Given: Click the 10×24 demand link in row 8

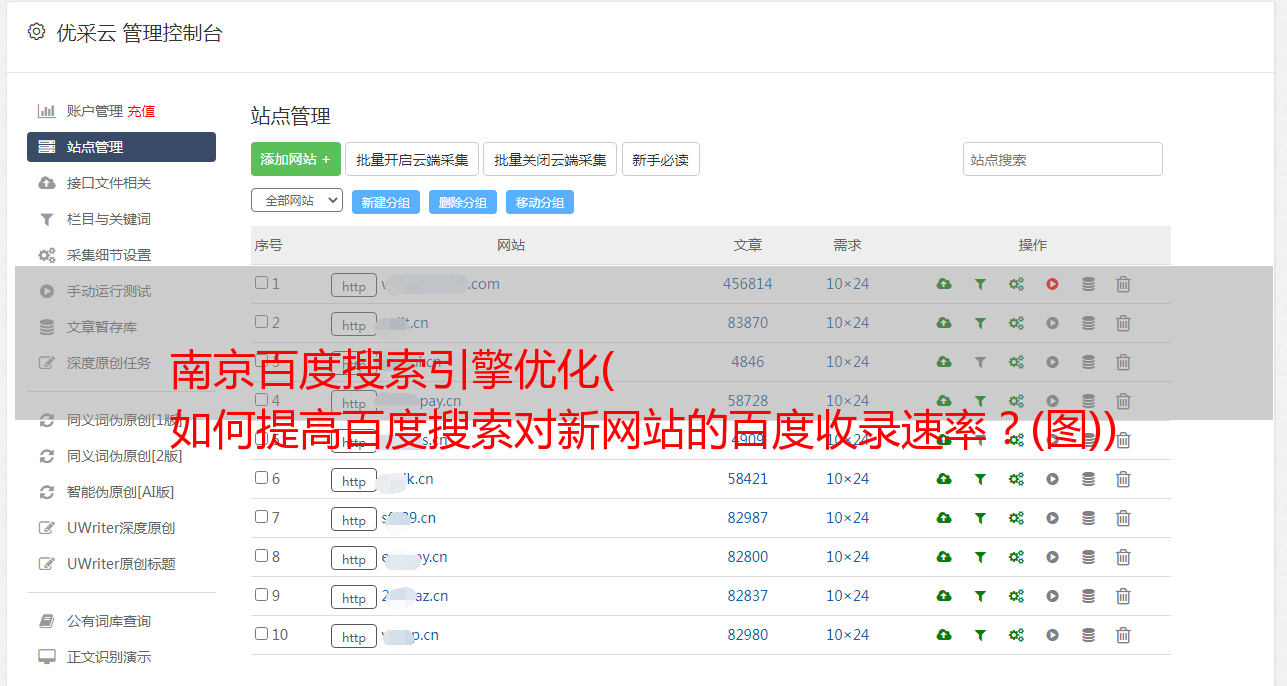Looking at the screenshot, I should [x=847, y=557].
